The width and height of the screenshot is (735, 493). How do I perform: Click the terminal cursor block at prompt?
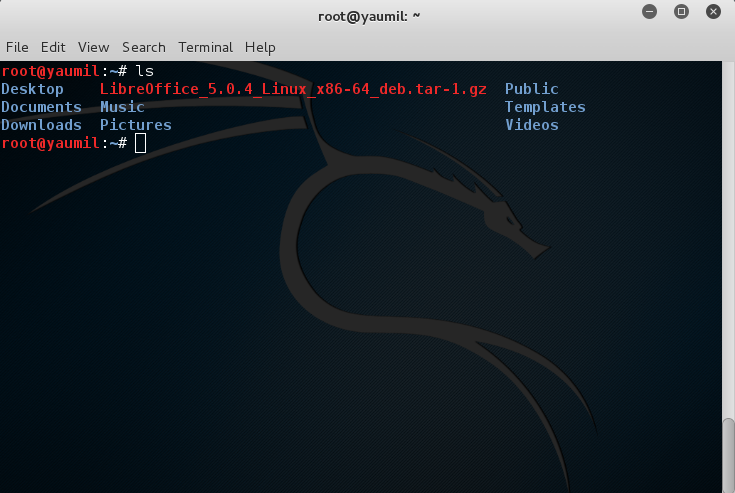coord(140,143)
